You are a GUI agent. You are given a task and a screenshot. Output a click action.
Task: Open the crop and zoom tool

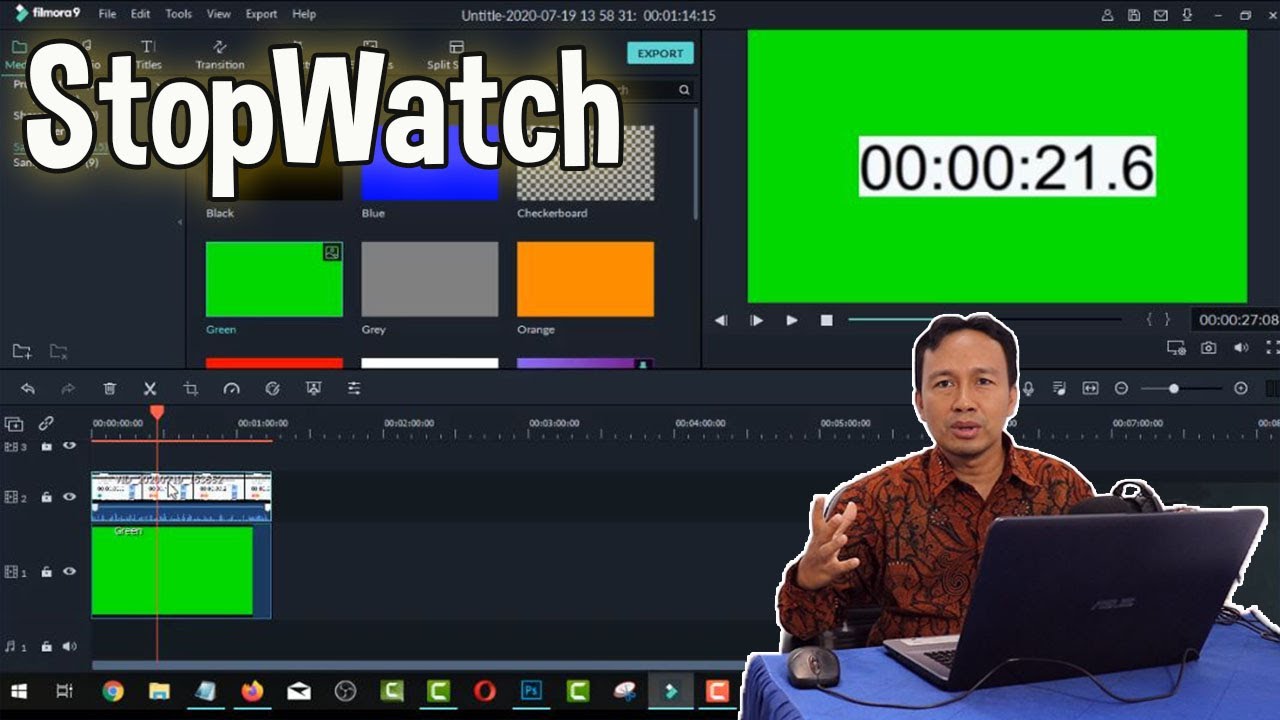(191, 389)
